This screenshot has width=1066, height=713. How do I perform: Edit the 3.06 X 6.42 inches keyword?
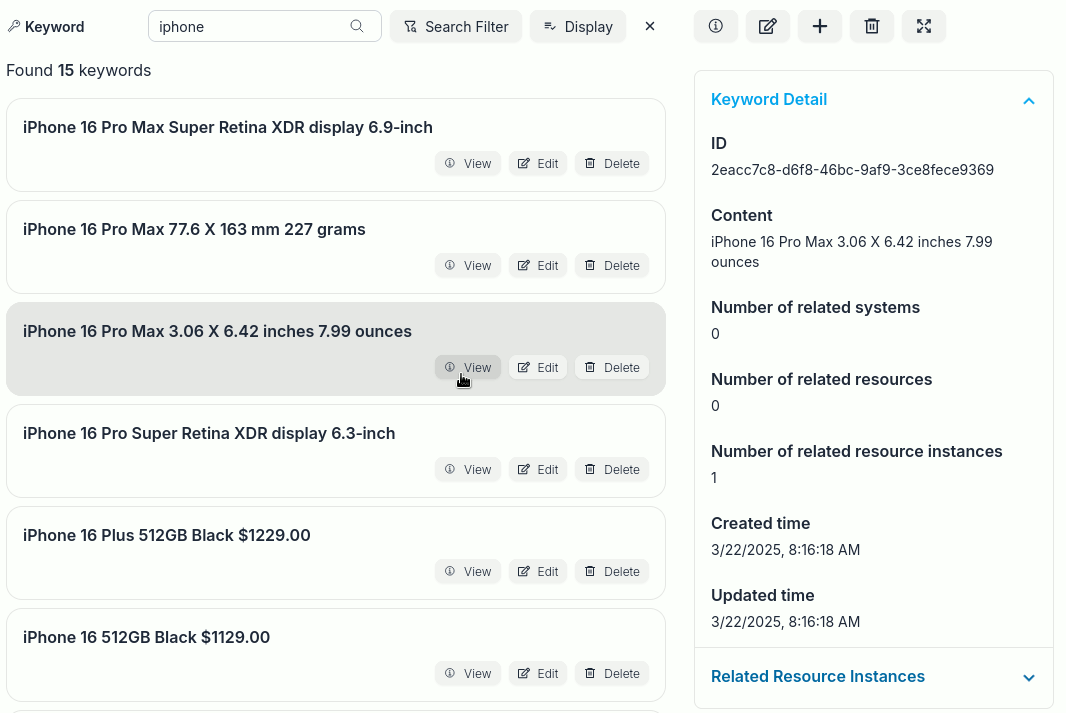pyautogui.click(x=538, y=368)
